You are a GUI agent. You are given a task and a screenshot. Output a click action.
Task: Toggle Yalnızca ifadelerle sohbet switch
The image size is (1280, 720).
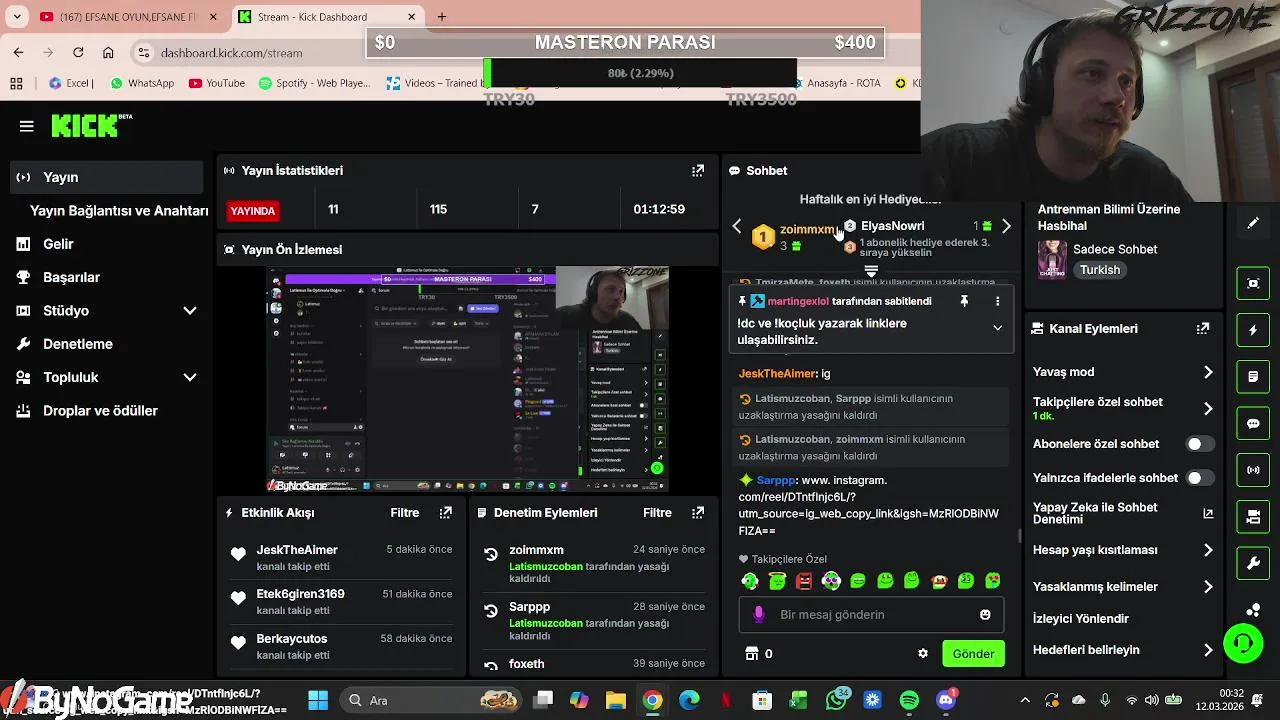pyautogui.click(x=1200, y=478)
